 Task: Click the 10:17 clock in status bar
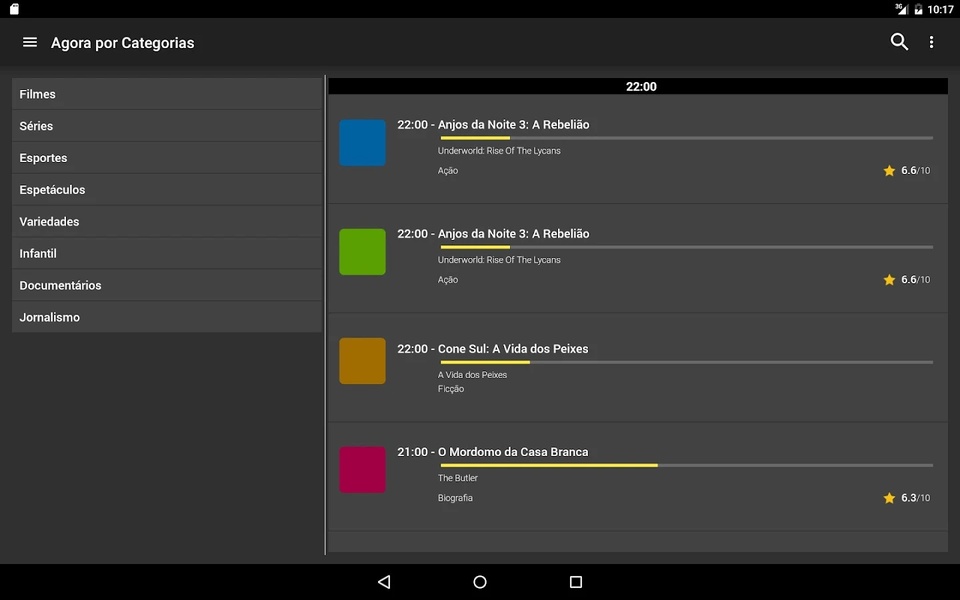click(940, 9)
